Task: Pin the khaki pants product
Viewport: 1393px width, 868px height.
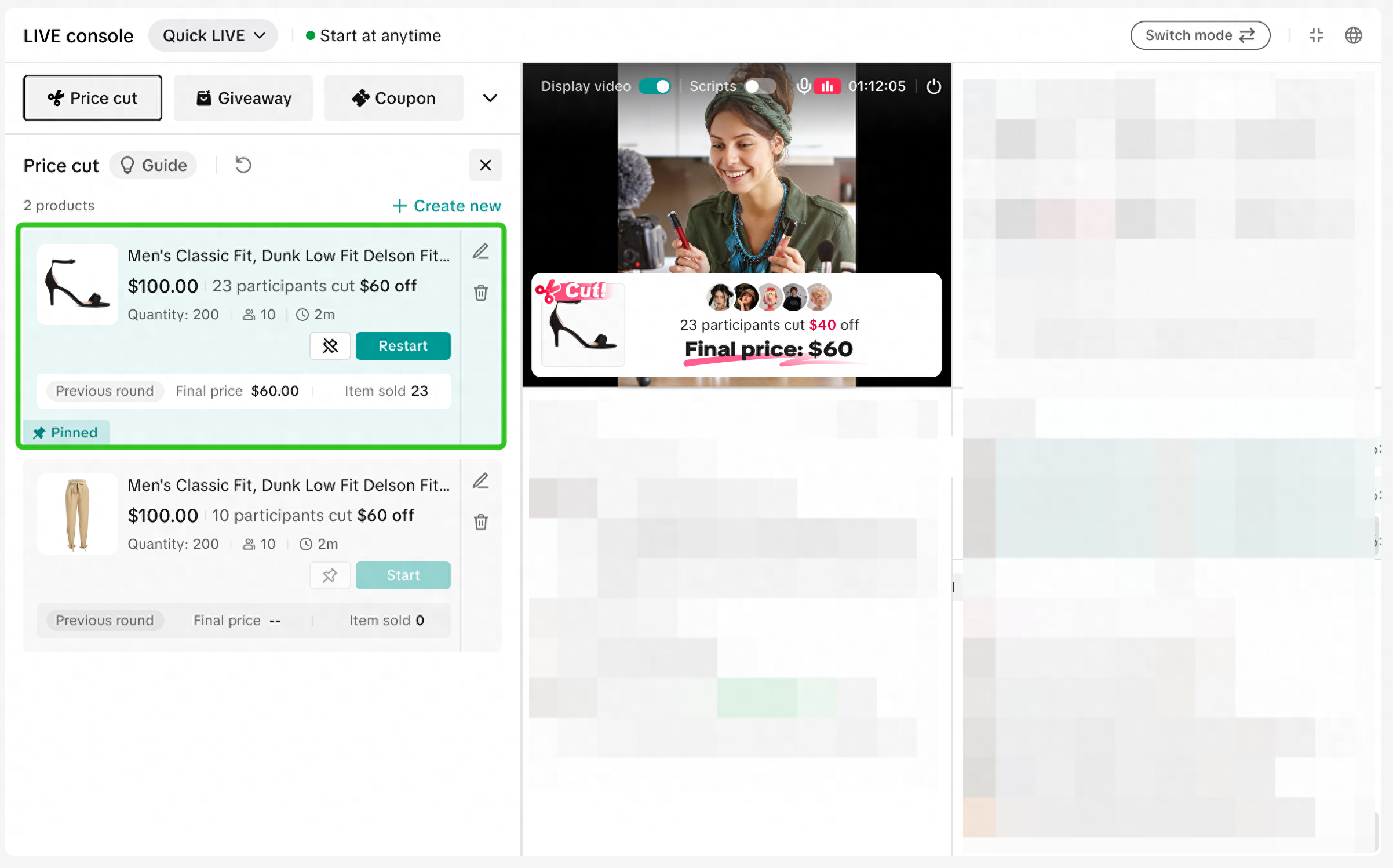Action: (x=330, y=575)
